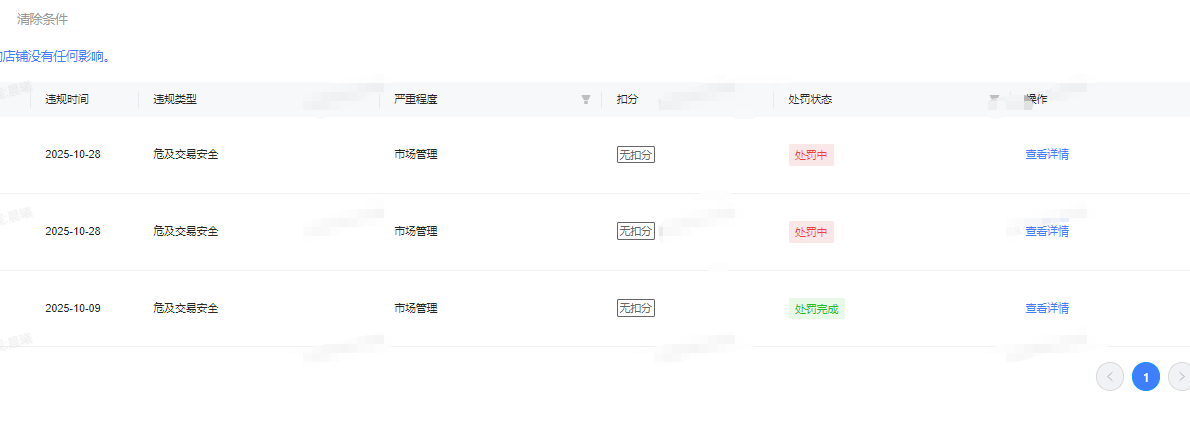The height and width of the screenshot is (422, 1190).
Task: Click the 处罚中 tag in first row
Action: point(811,155)
